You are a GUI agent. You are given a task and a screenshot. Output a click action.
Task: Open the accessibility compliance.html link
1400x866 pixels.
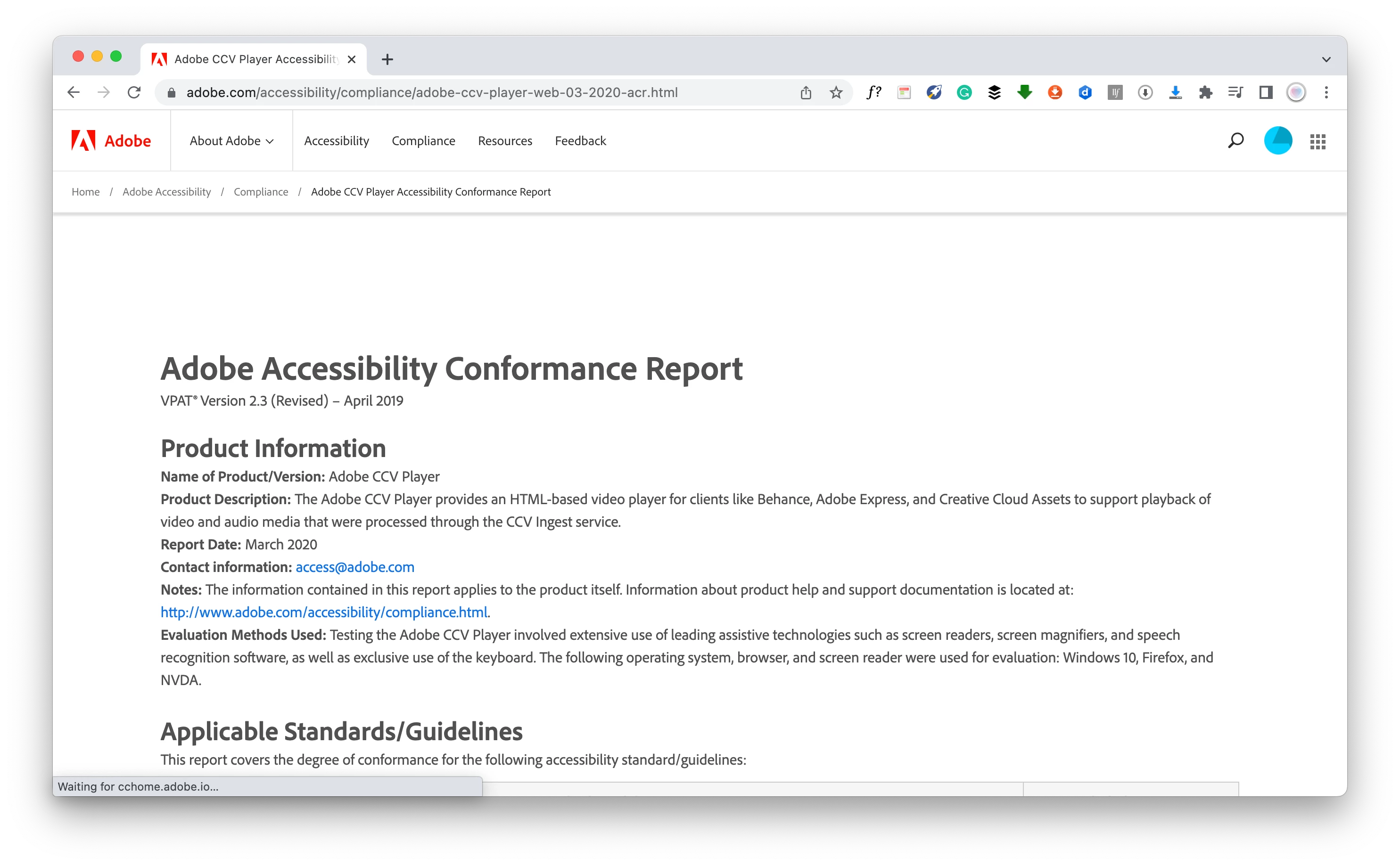point(324,612)
